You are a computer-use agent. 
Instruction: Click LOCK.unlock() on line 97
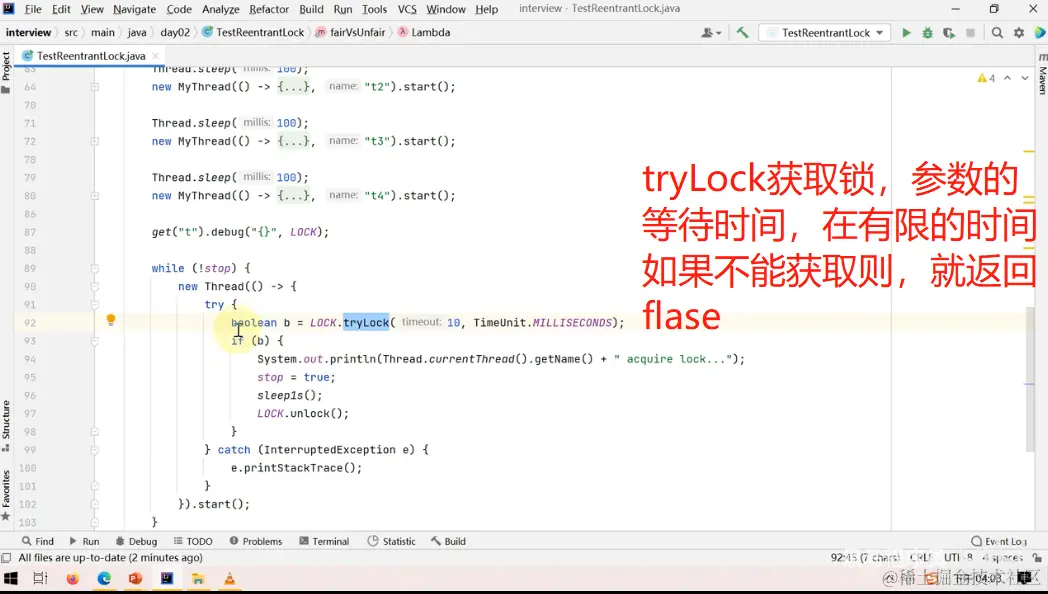coord(303,414)
